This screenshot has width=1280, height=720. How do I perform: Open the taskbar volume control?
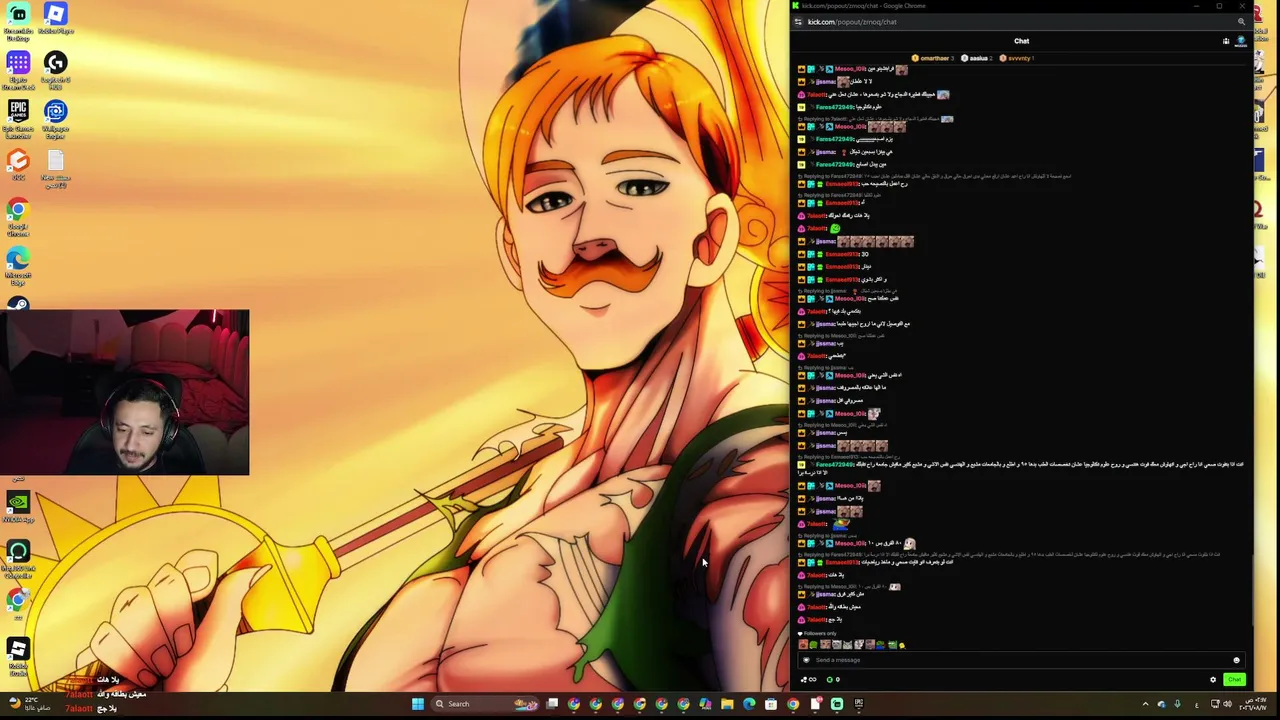pyautogui.click(x=1227, y=704)
